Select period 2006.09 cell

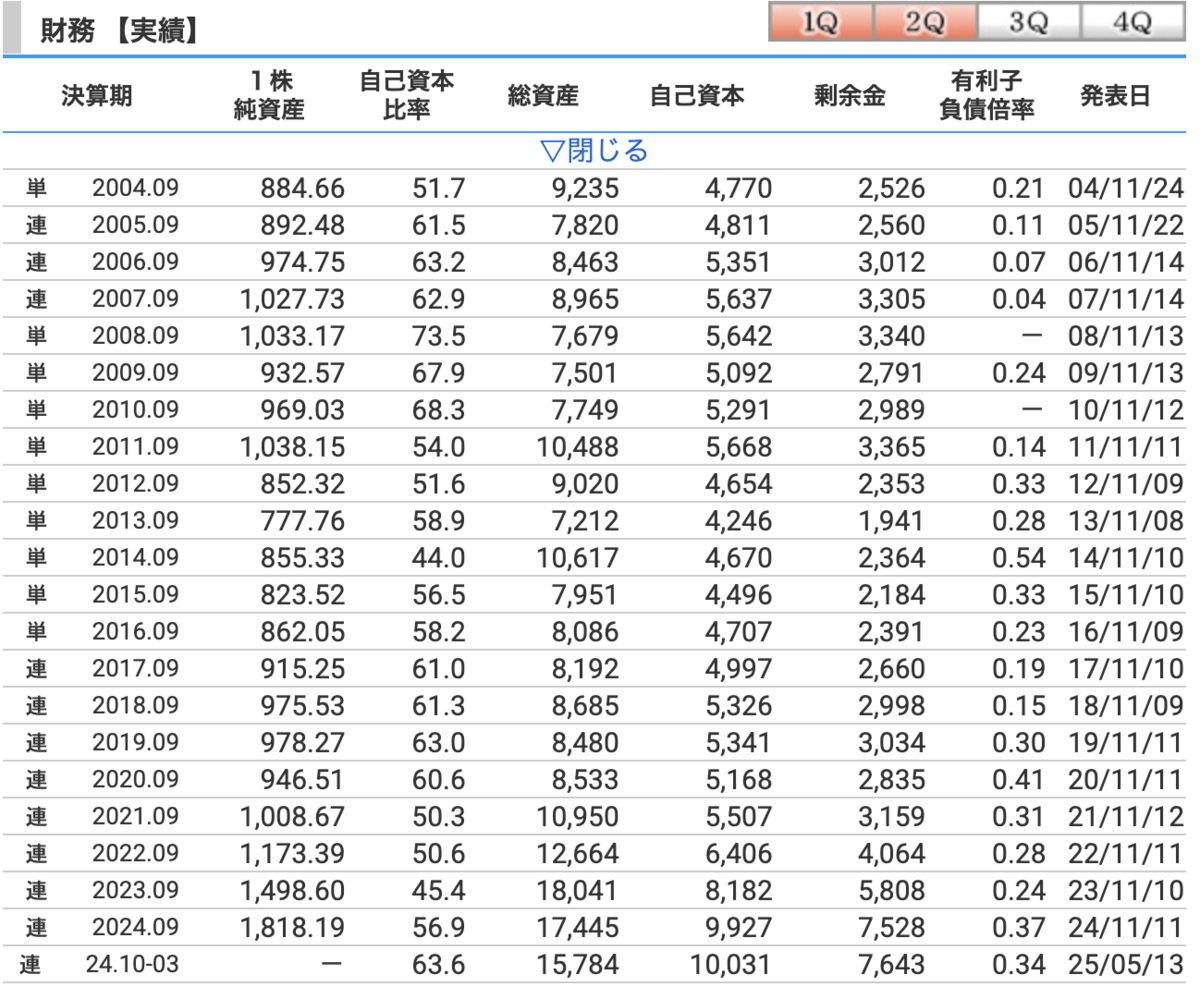[x=135, y=262]
